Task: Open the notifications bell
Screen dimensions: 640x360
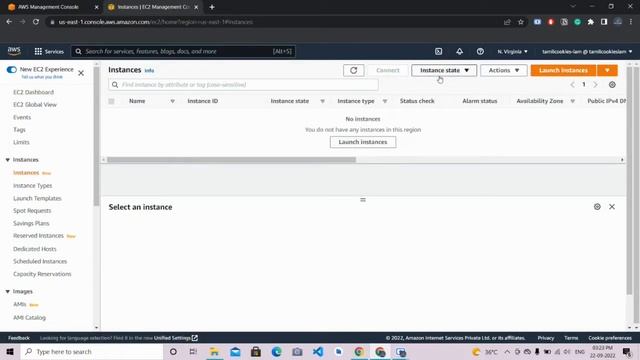Action: (460, 51)
